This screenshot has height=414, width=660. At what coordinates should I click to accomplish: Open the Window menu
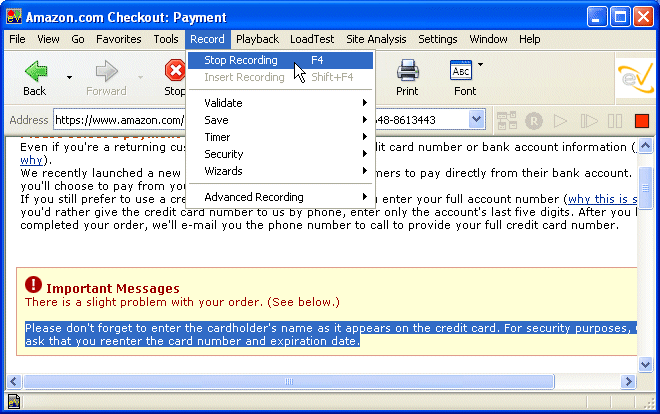pos(488,39)
